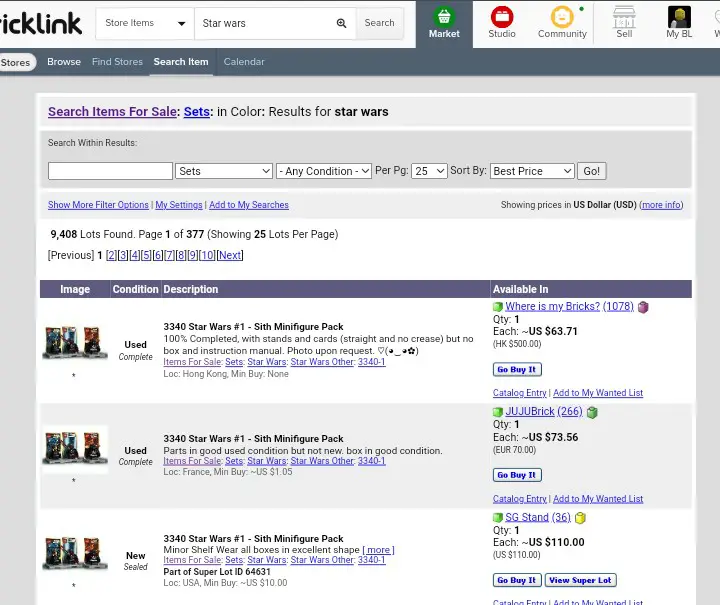
Task: Open the Market basket icon
Action: pyautogui.click(x=444, y=17)
